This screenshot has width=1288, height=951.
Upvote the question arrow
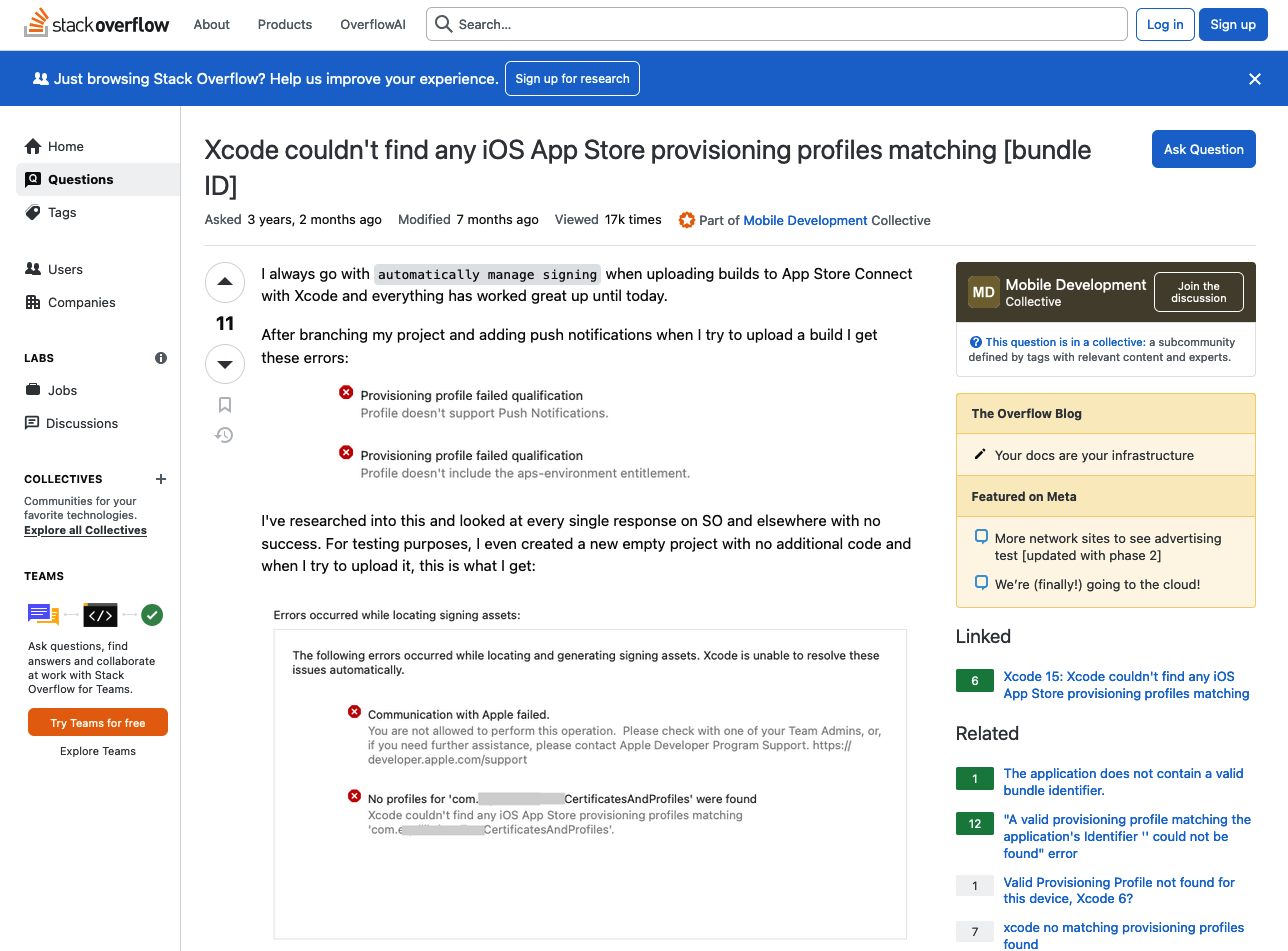[225, 283]
